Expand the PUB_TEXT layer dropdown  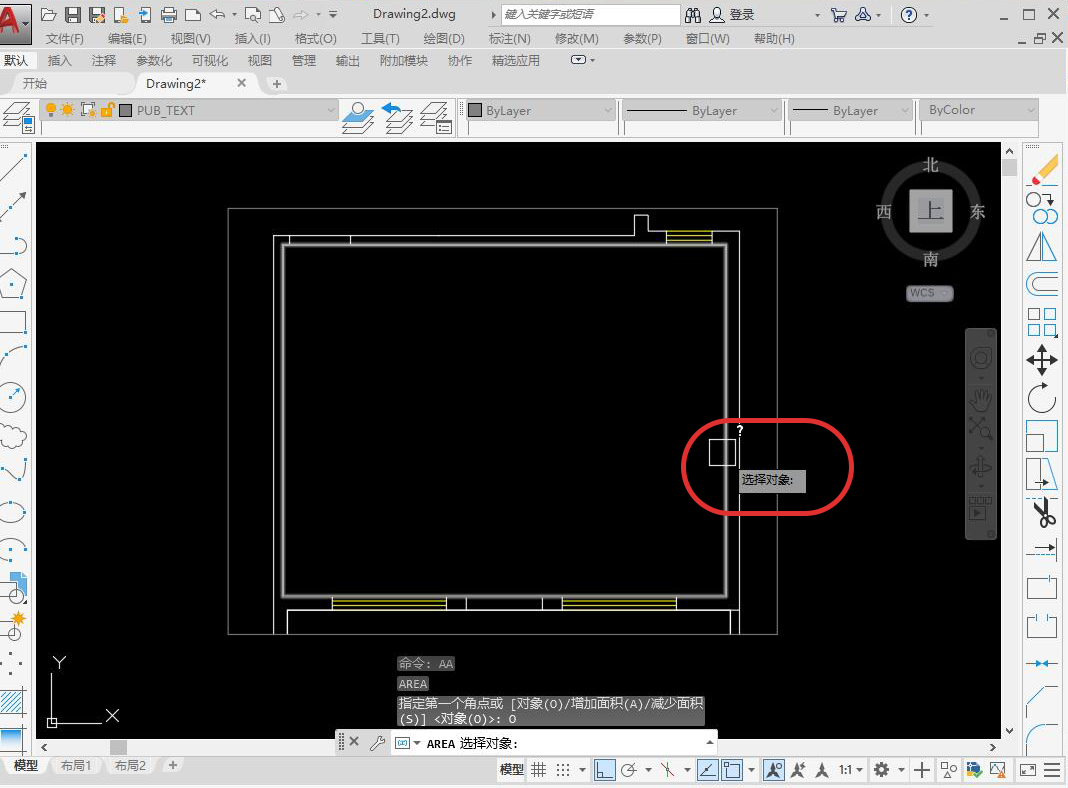(331, 110)
